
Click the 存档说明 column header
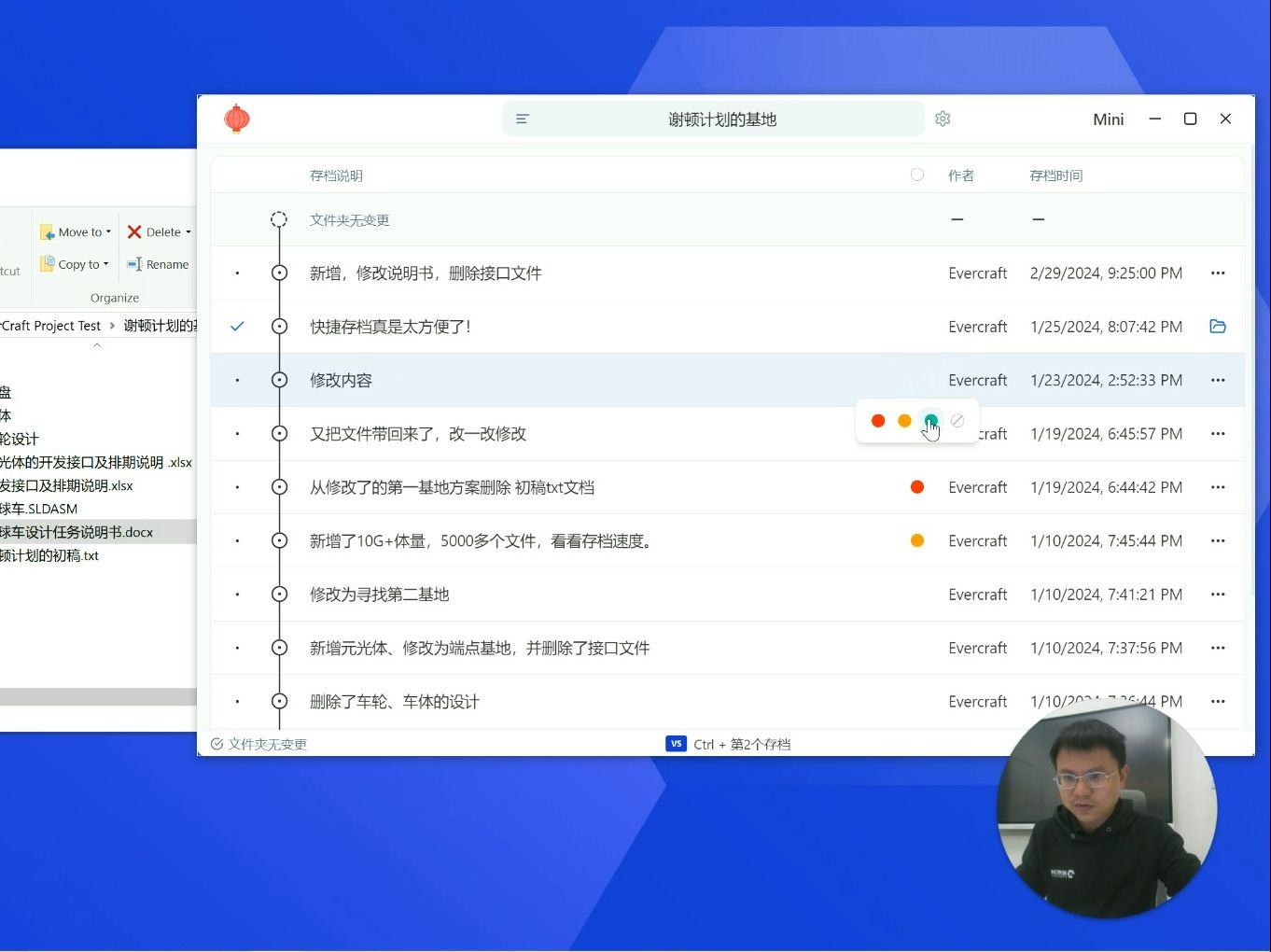336,175
